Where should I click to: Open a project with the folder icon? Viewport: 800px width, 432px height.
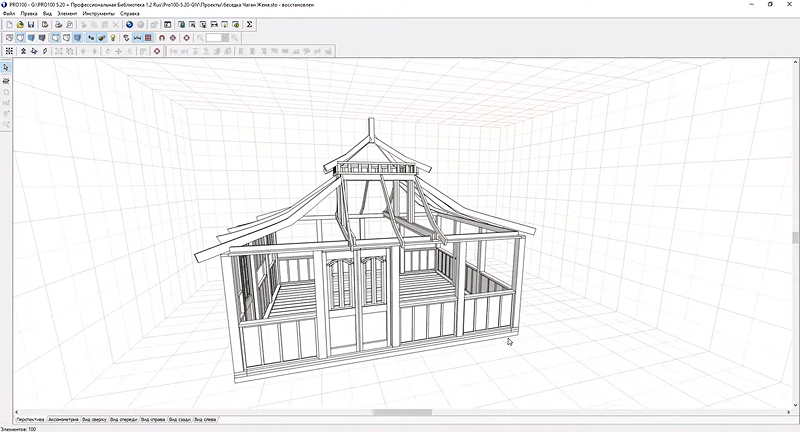pyautogui.click(x=21, y=24)
